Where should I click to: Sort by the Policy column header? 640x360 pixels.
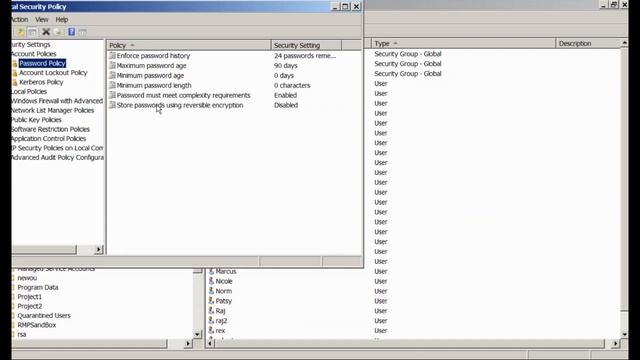click(189, 45)
